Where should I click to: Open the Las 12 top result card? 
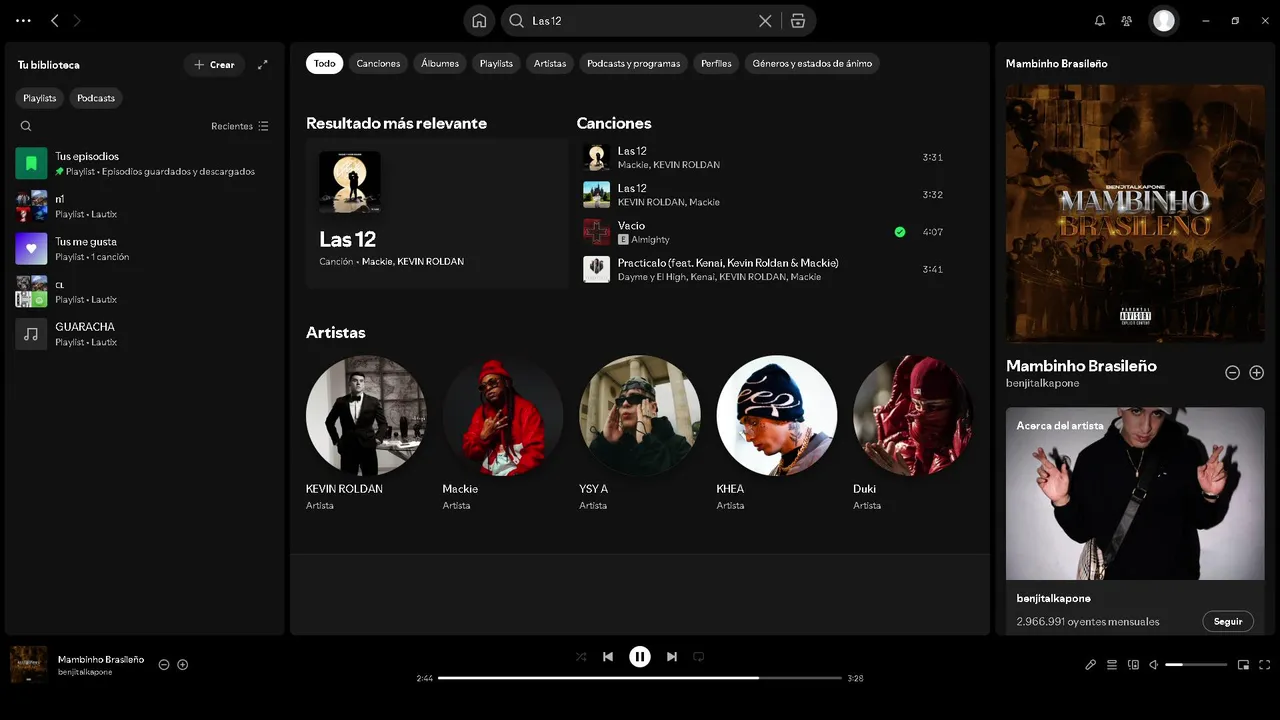(437, 214)
